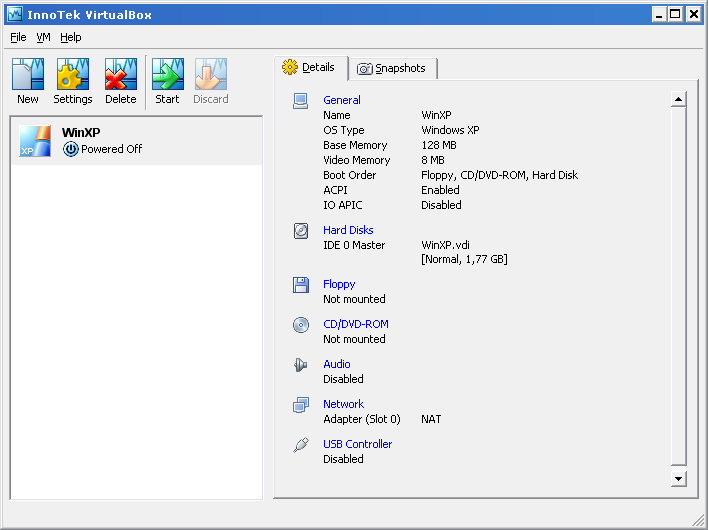Click the Floppy diskette icon
This screenshot has width=708, height=530.
pyautogui.click(x=301, y=285)
